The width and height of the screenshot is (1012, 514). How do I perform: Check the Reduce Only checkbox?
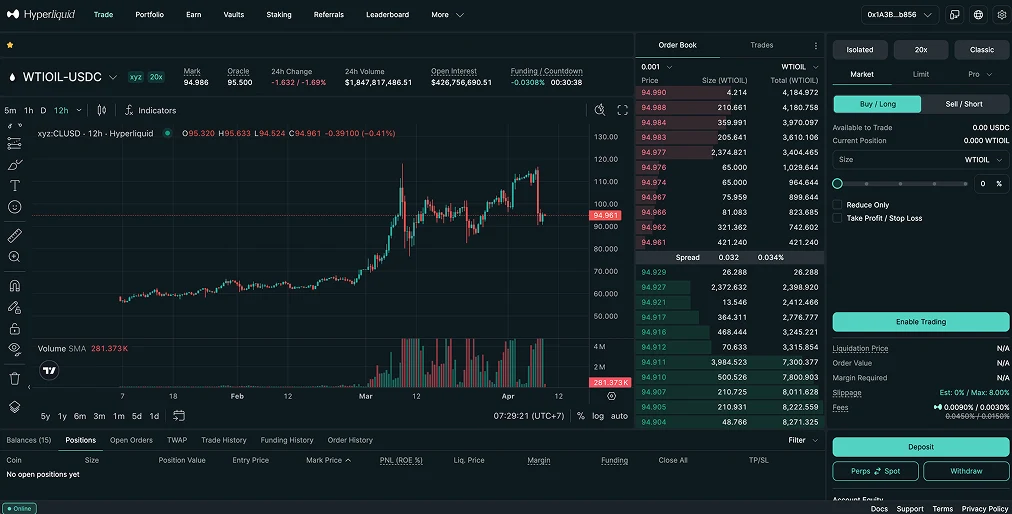coord(837,205)
